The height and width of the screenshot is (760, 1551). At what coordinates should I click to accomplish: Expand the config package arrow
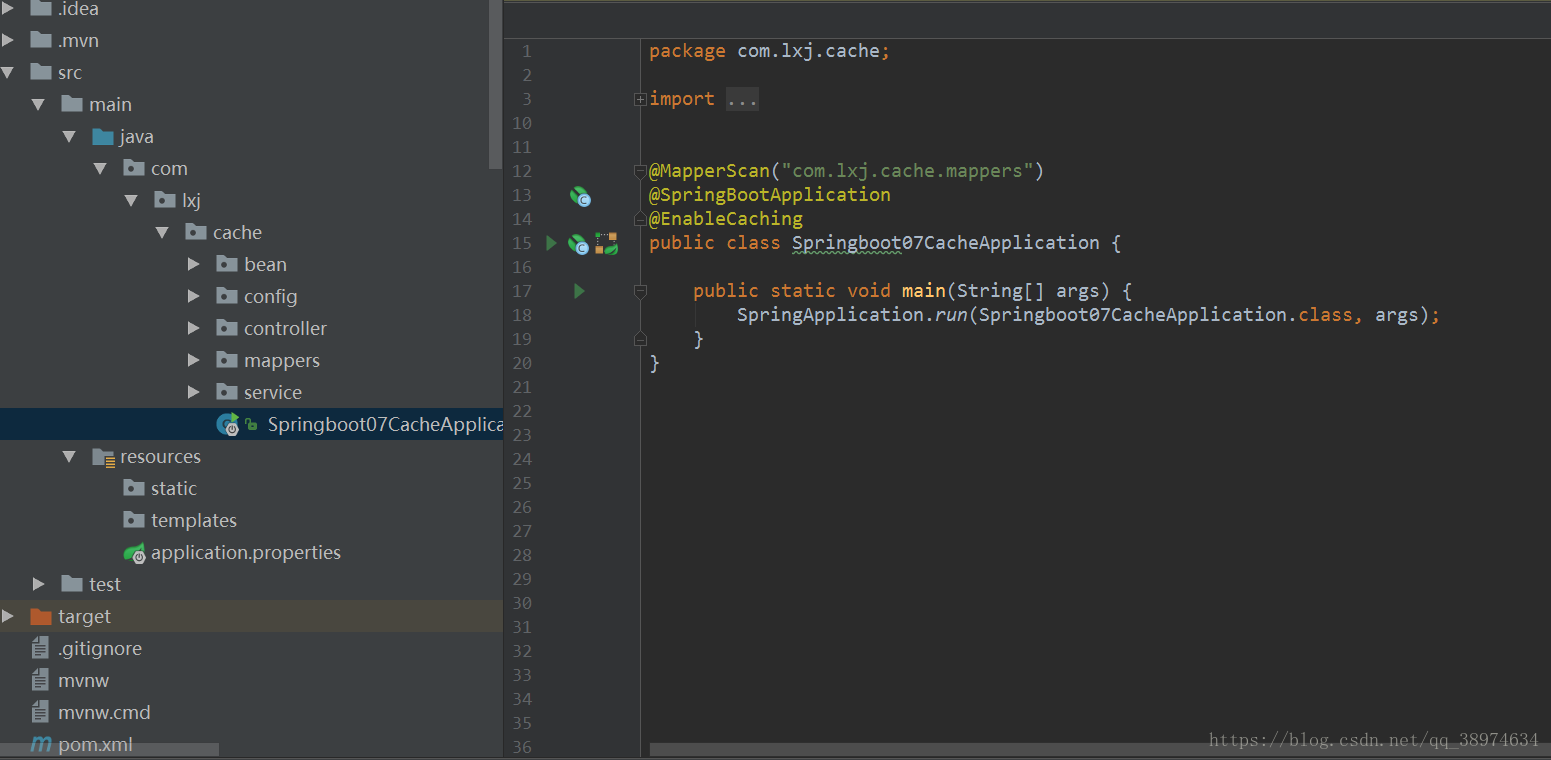194,296
